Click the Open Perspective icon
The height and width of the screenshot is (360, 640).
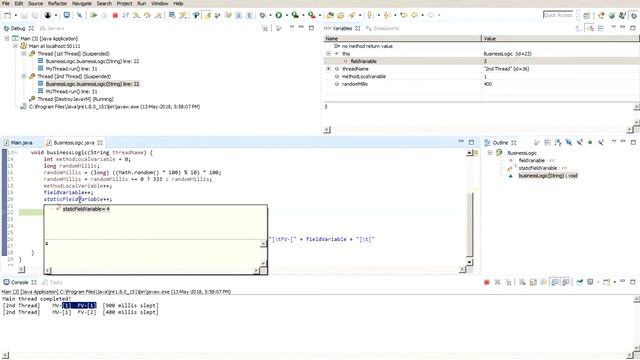tap(586, 15)
